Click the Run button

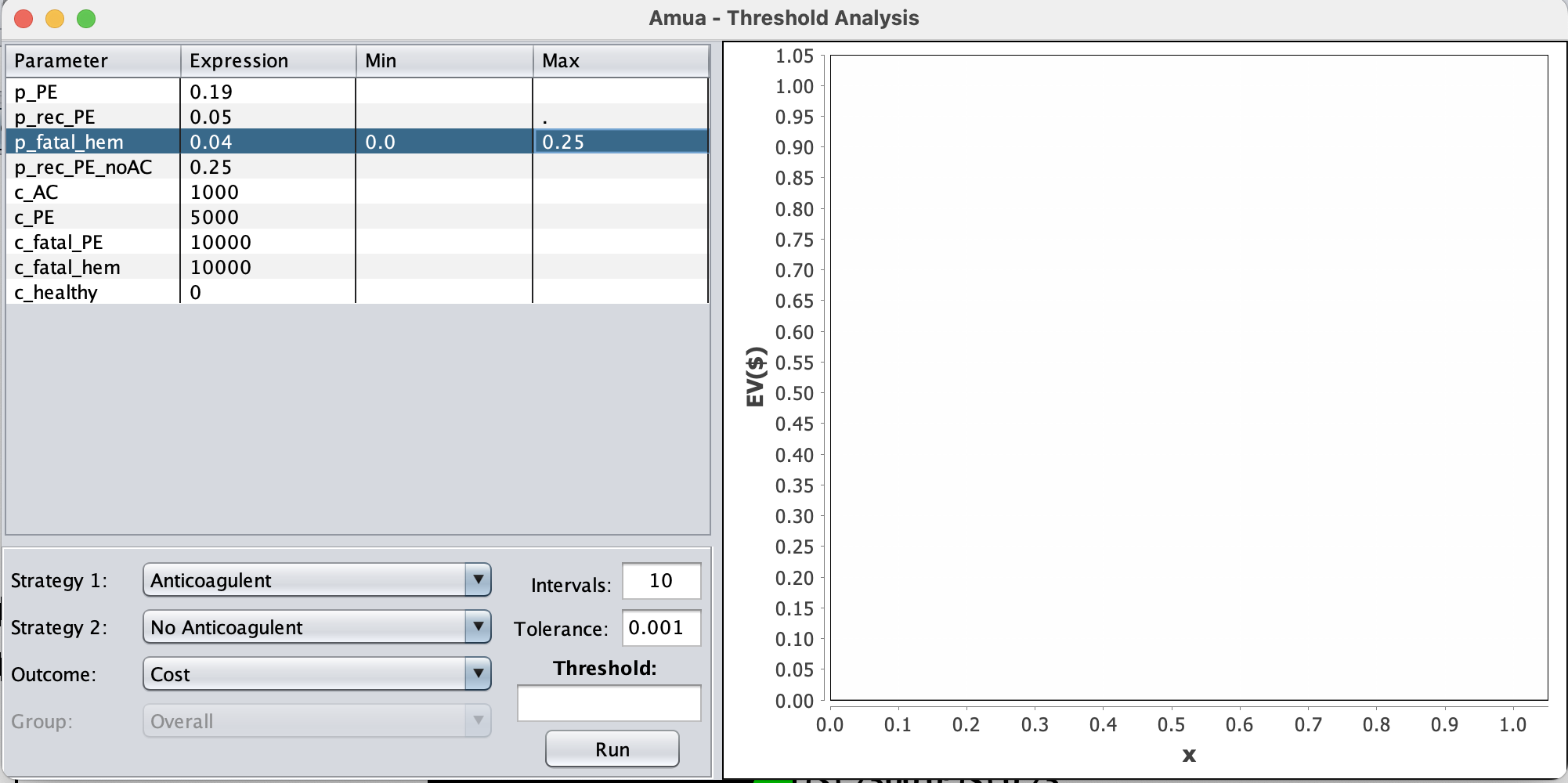click(612, 749)
